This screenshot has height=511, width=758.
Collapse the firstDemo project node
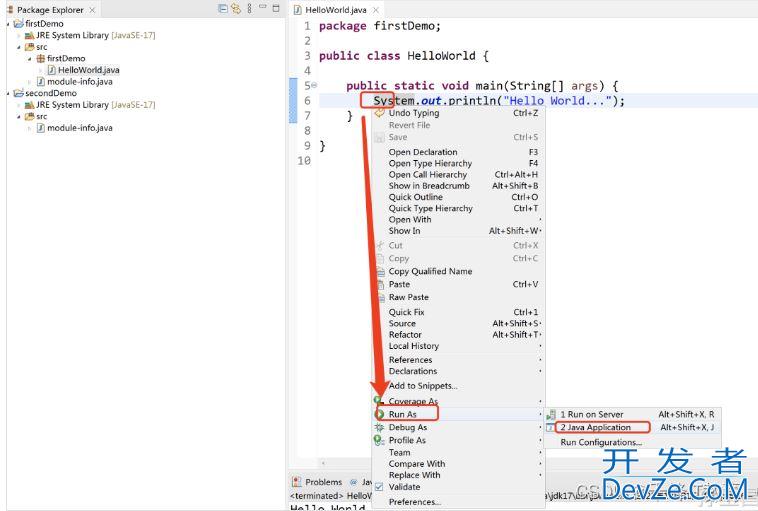[x=8, y=24]
